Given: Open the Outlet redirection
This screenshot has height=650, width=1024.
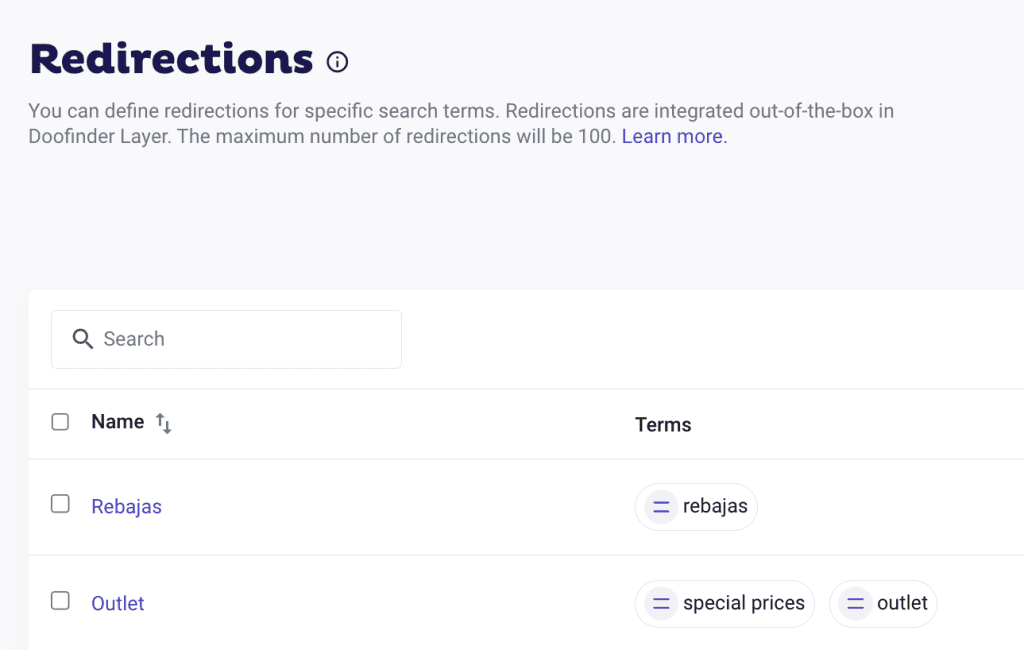Looking at the screenshot, I should 118,604.
